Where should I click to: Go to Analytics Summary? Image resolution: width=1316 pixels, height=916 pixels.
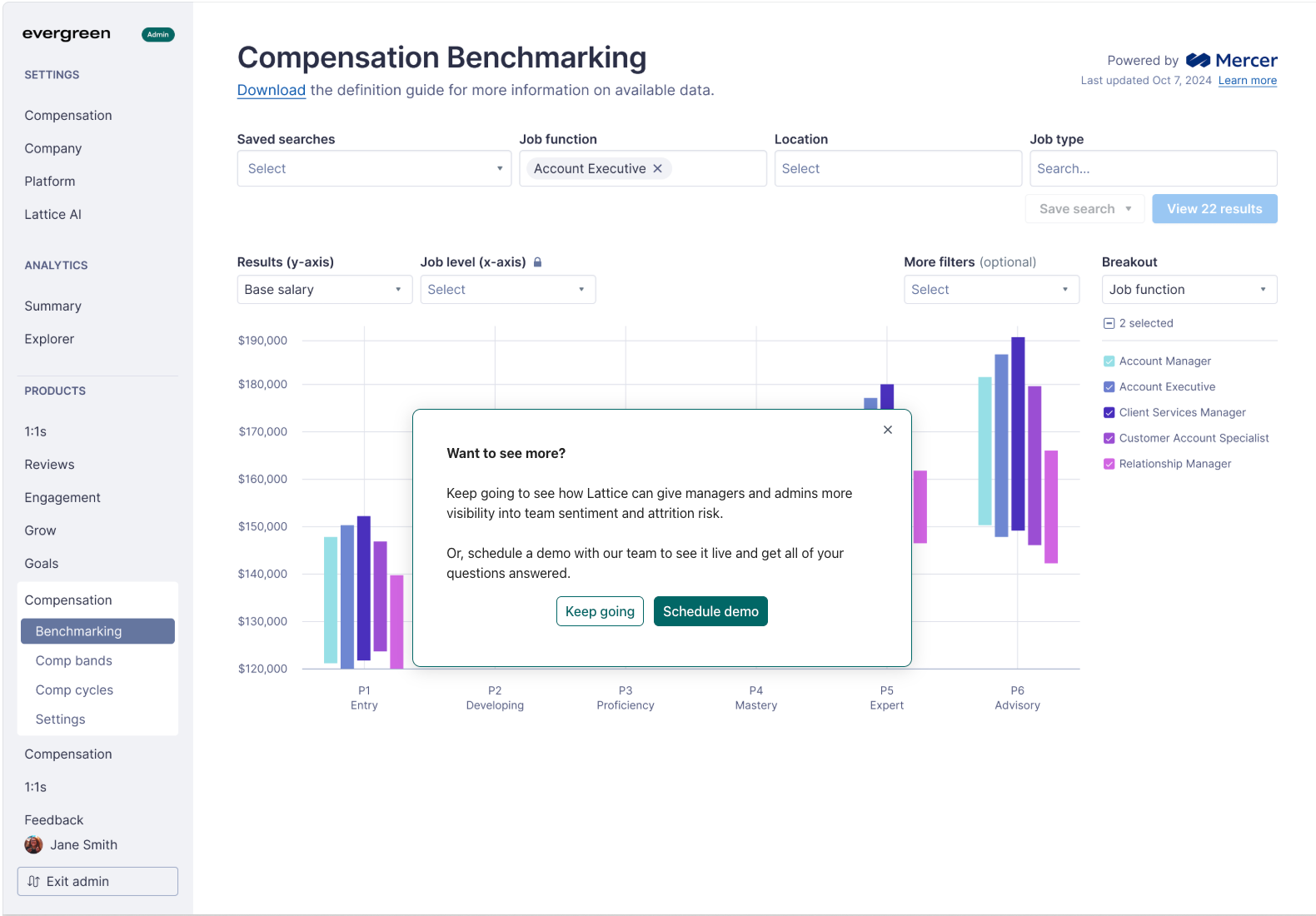tap(53, 306)
